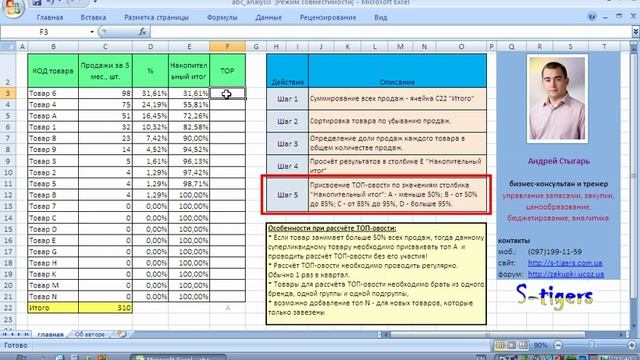
Task: Click the zoom slider handle
Action: coord(591,345)
